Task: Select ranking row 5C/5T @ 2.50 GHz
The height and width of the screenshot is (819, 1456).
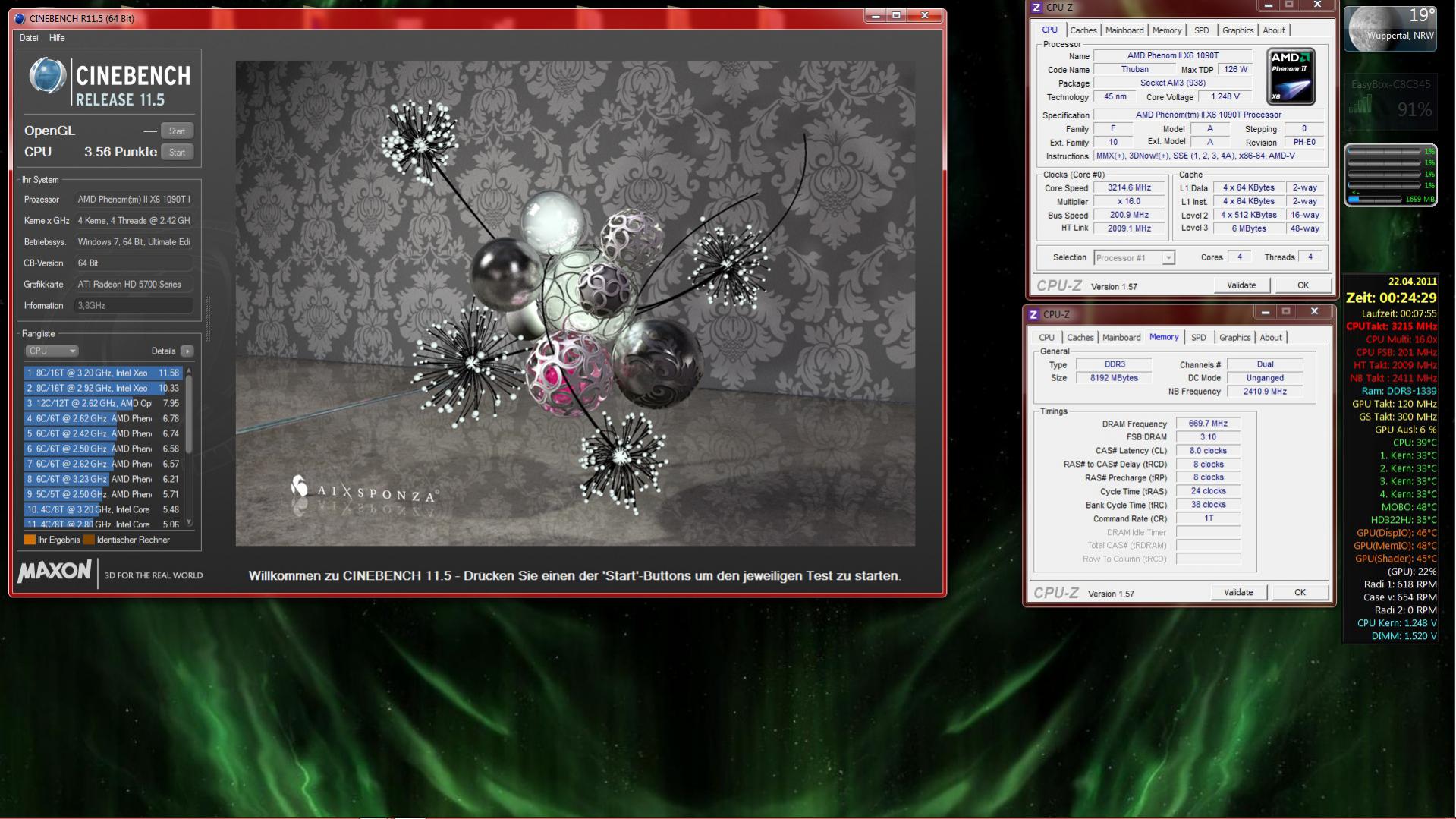Action: point(103,494)
